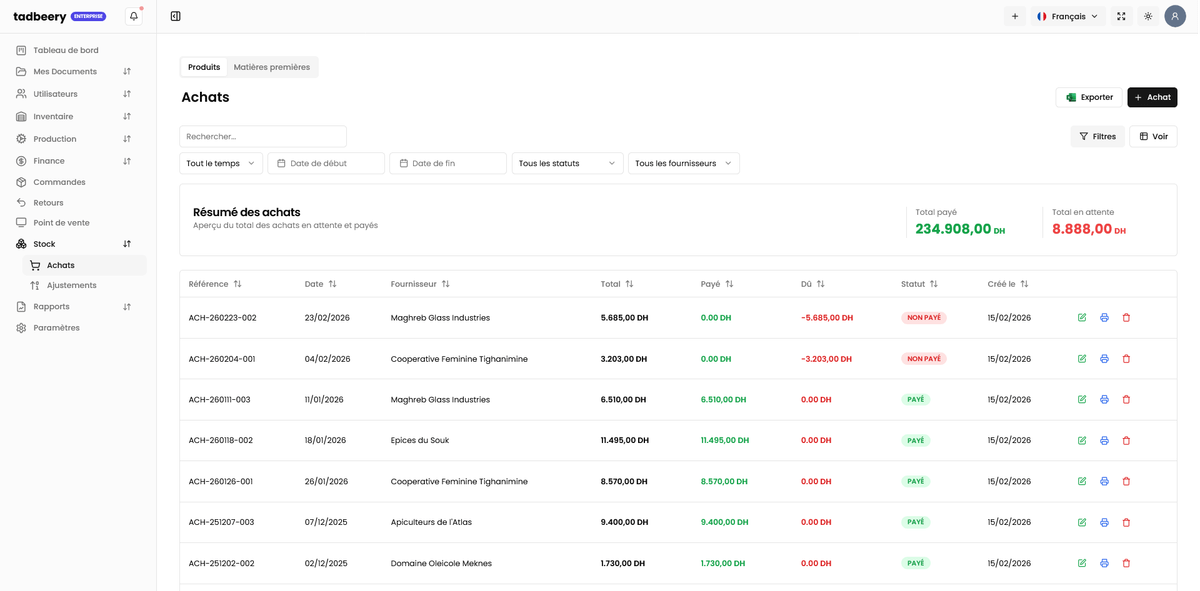
Task: Create a new Achat
Action: [1152, 97]
